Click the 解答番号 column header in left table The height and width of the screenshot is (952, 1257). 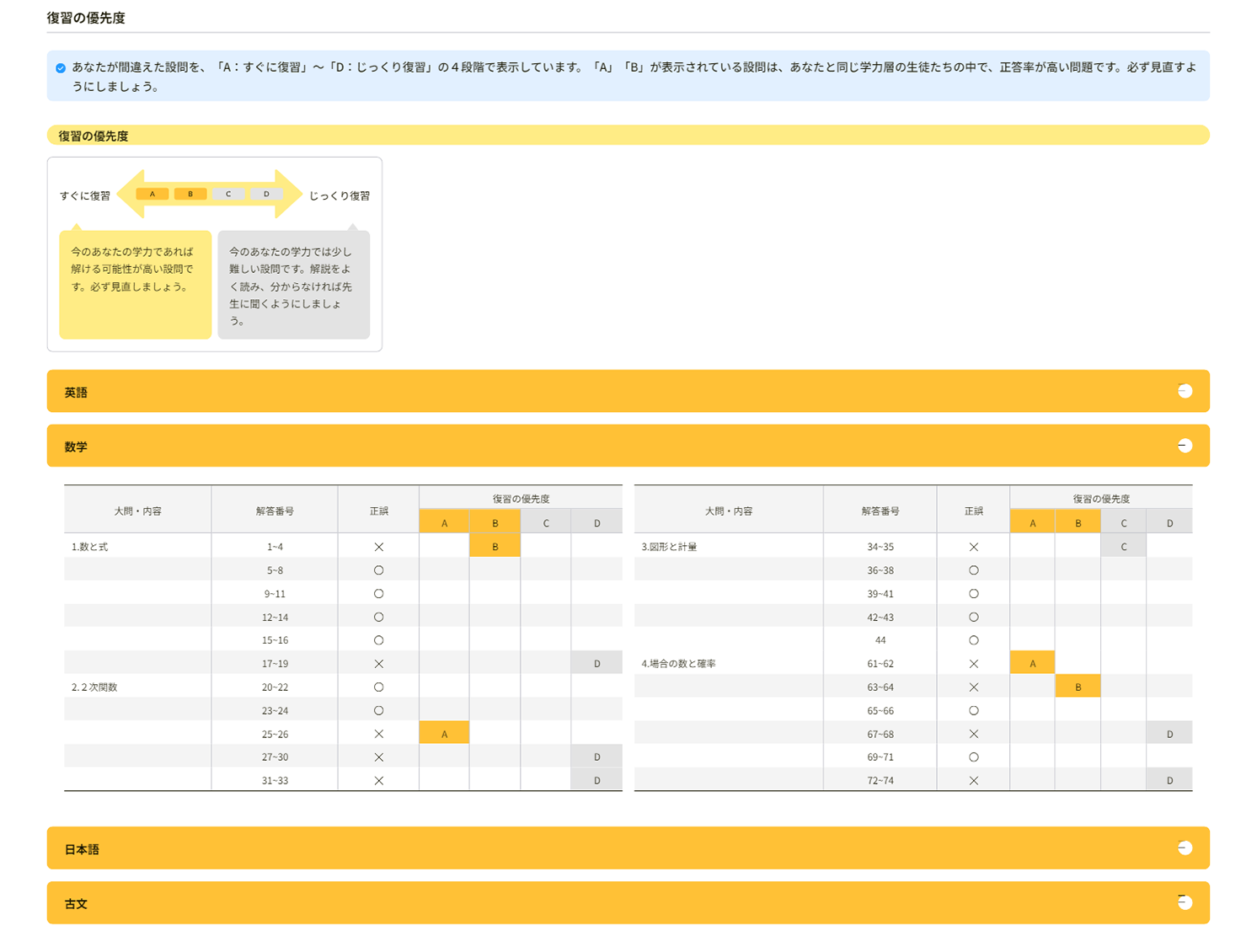(275, 511)
